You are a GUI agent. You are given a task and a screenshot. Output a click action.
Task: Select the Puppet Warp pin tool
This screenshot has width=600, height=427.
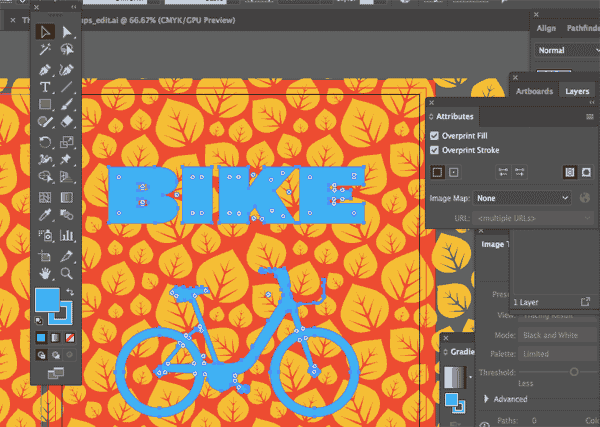66,159
